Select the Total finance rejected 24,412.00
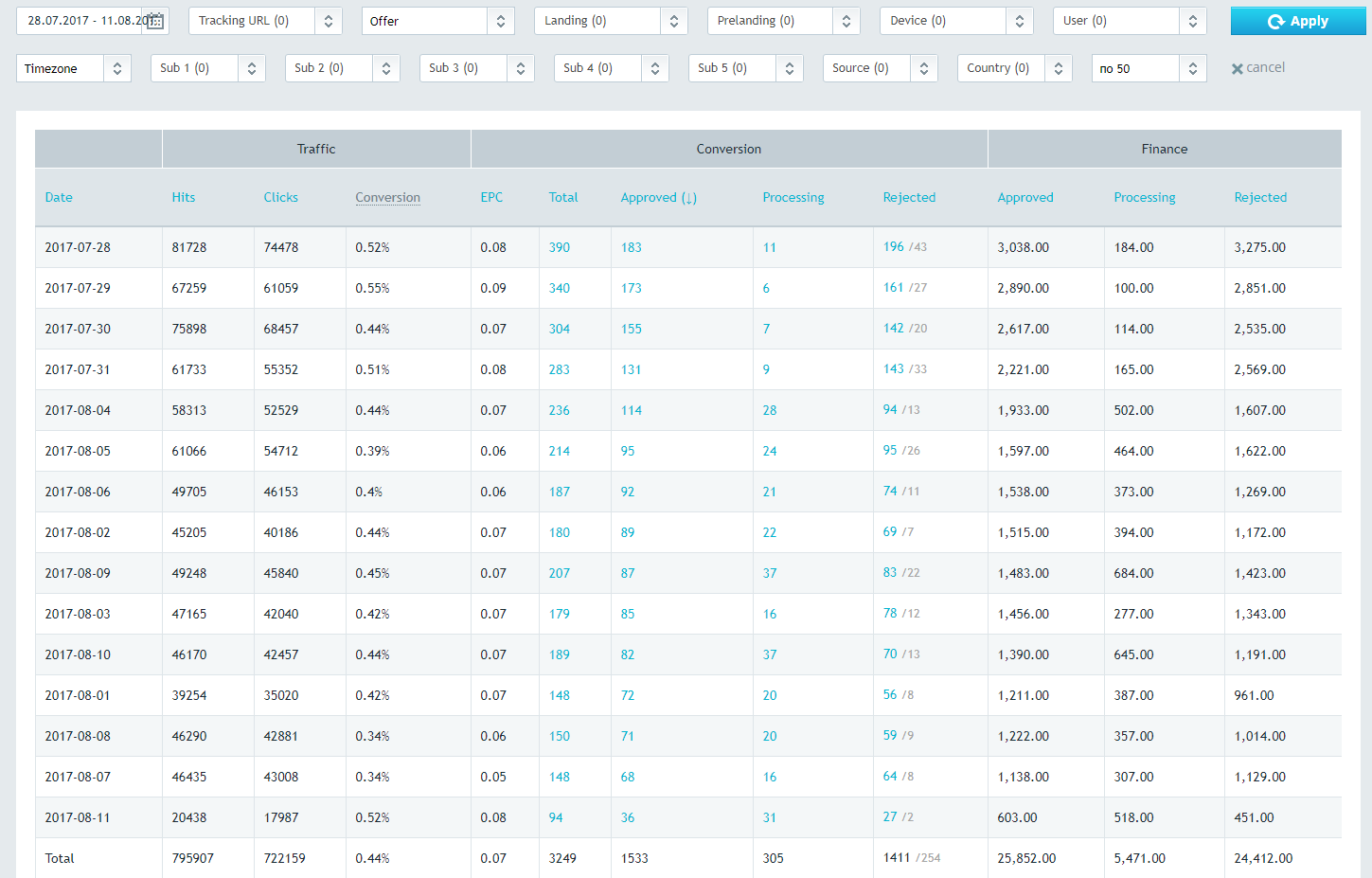The height and width of the screenshot is (878, 1372). [1263, 858]
